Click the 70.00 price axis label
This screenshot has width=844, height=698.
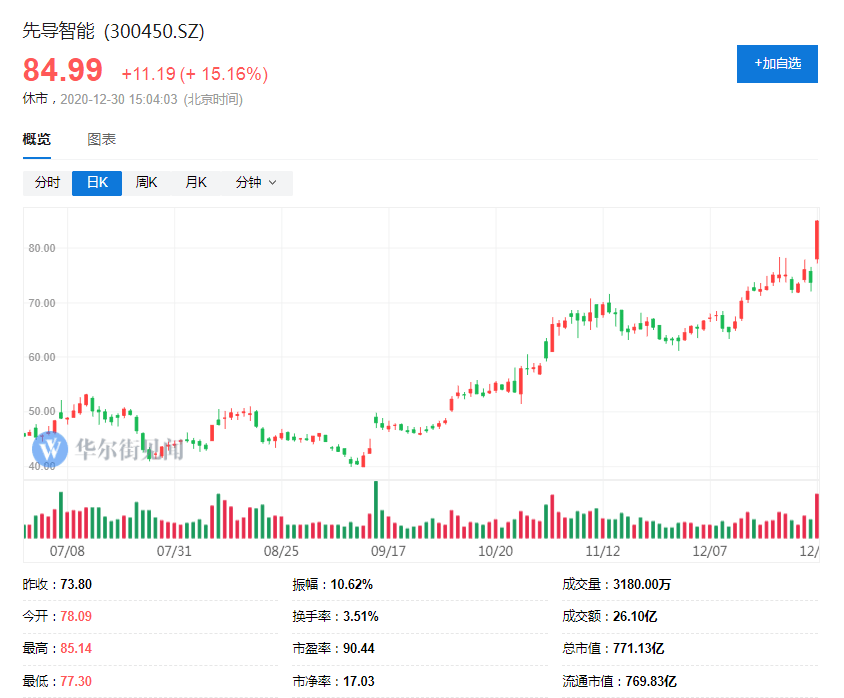[x=42, y=303]
